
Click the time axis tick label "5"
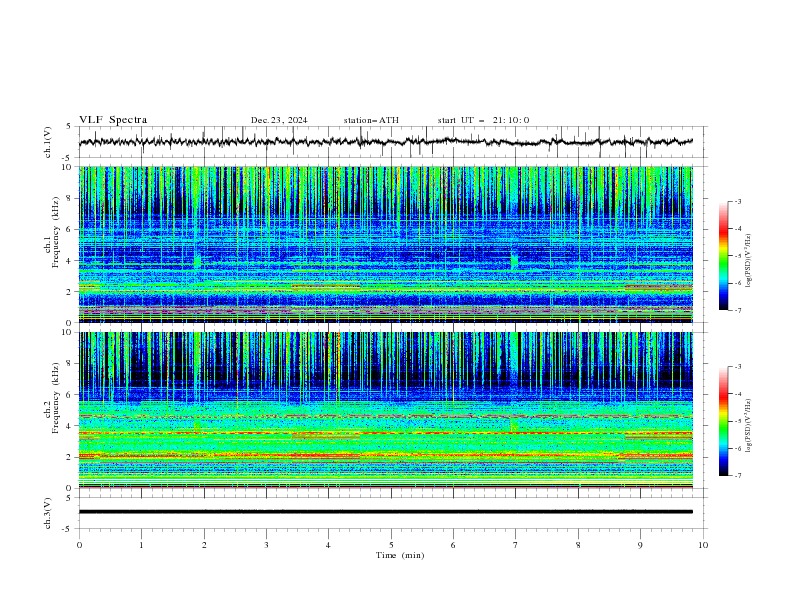click(391, 545)
